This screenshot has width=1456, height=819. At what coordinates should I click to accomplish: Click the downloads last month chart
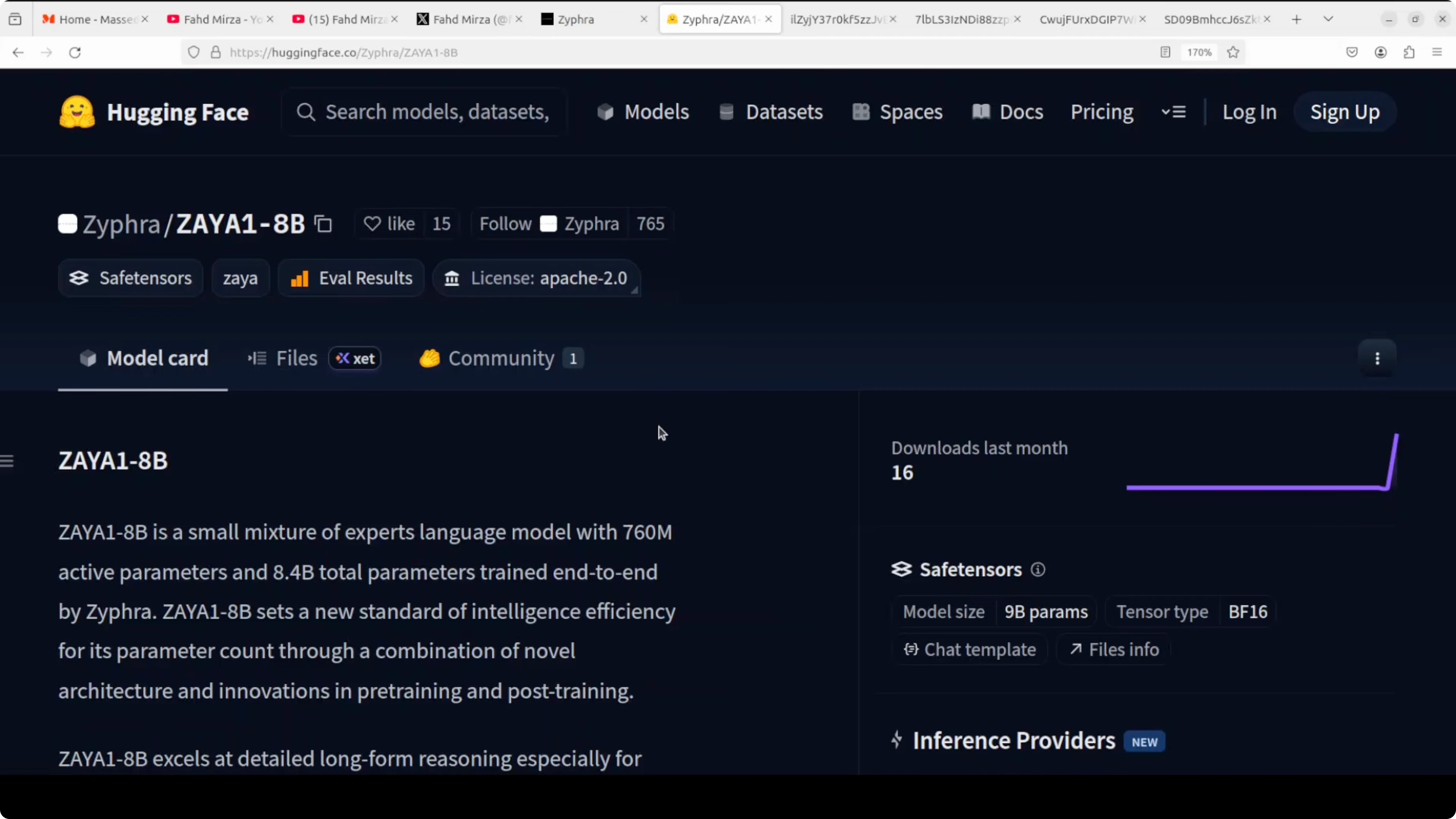1262,462
